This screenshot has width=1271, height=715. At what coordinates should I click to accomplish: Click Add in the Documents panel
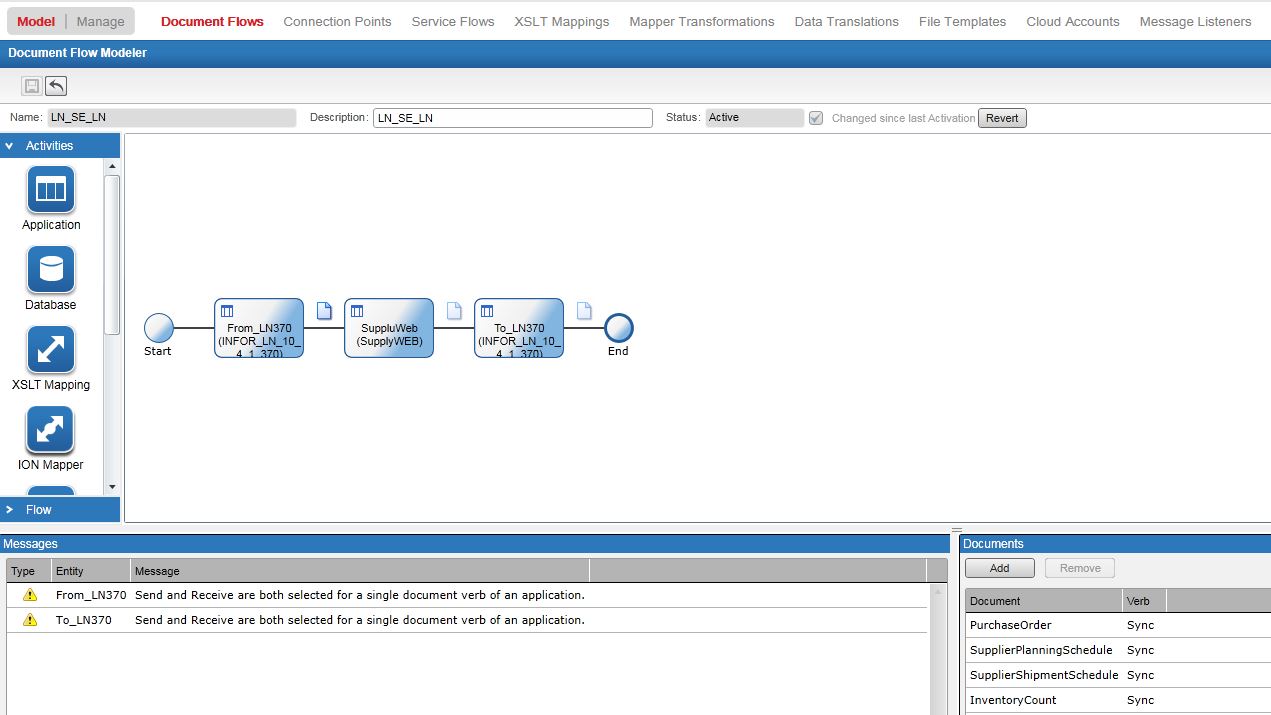click(999, 567)
